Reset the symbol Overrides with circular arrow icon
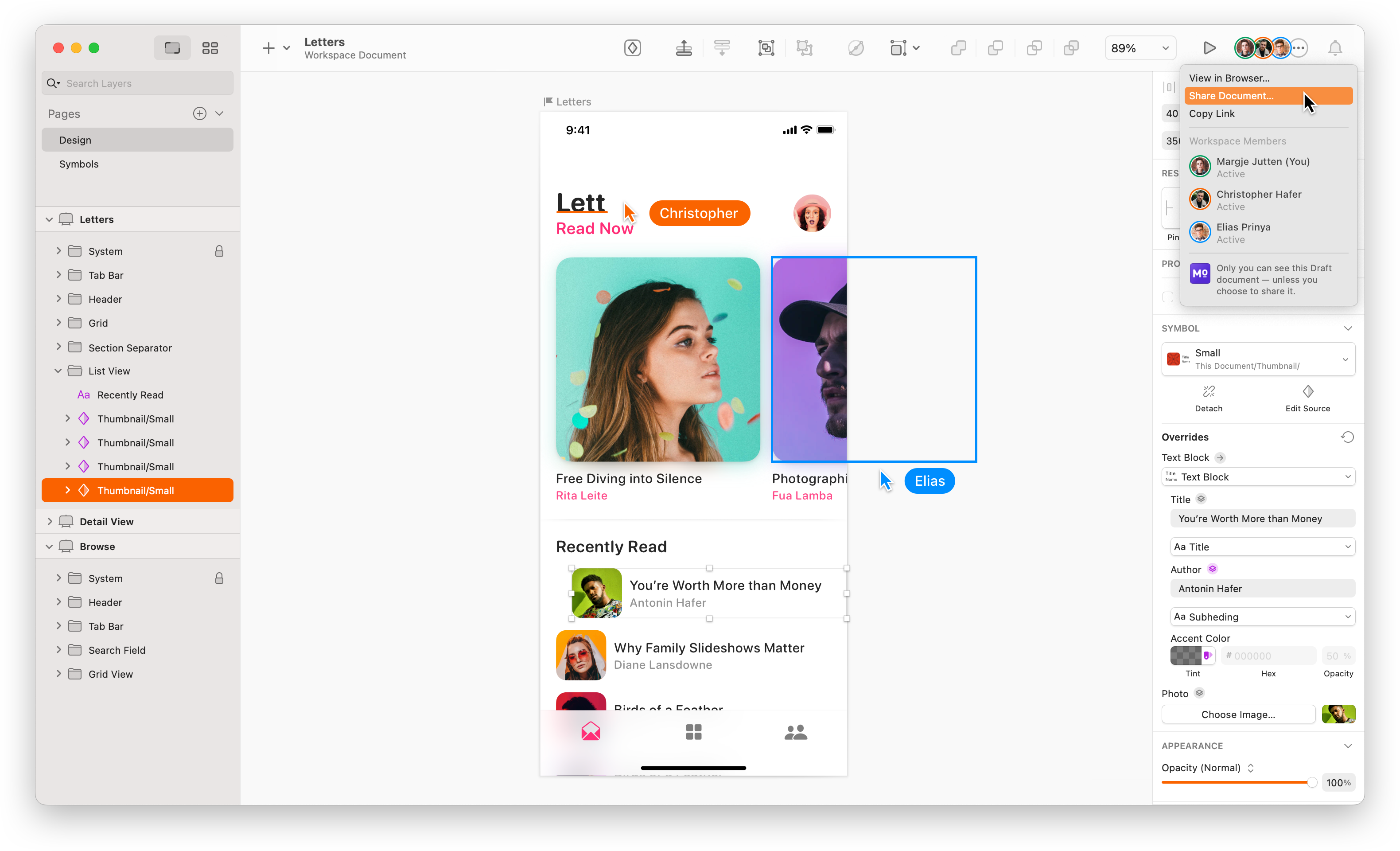The width and height of the screenshot is (1400, 851). pos(1347,437)
